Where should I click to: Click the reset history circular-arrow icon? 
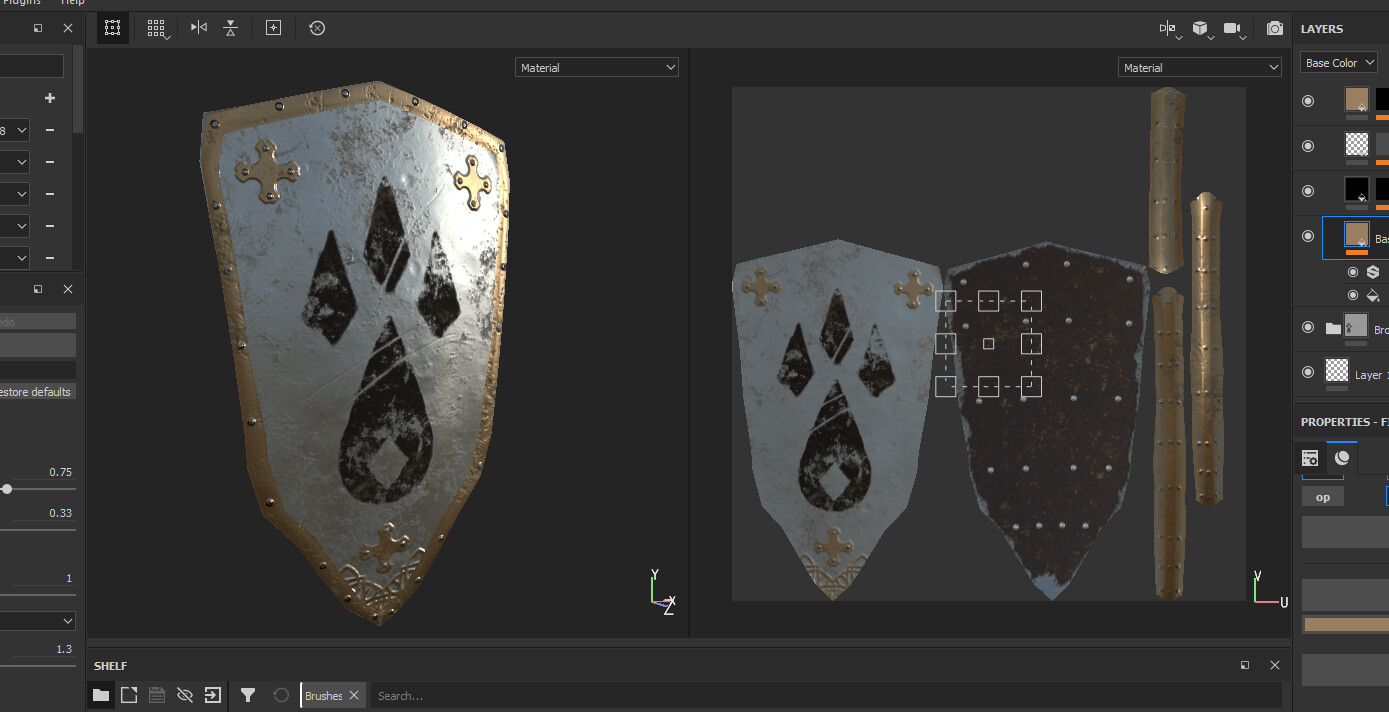pyautogui.click(x=317, y=28)
